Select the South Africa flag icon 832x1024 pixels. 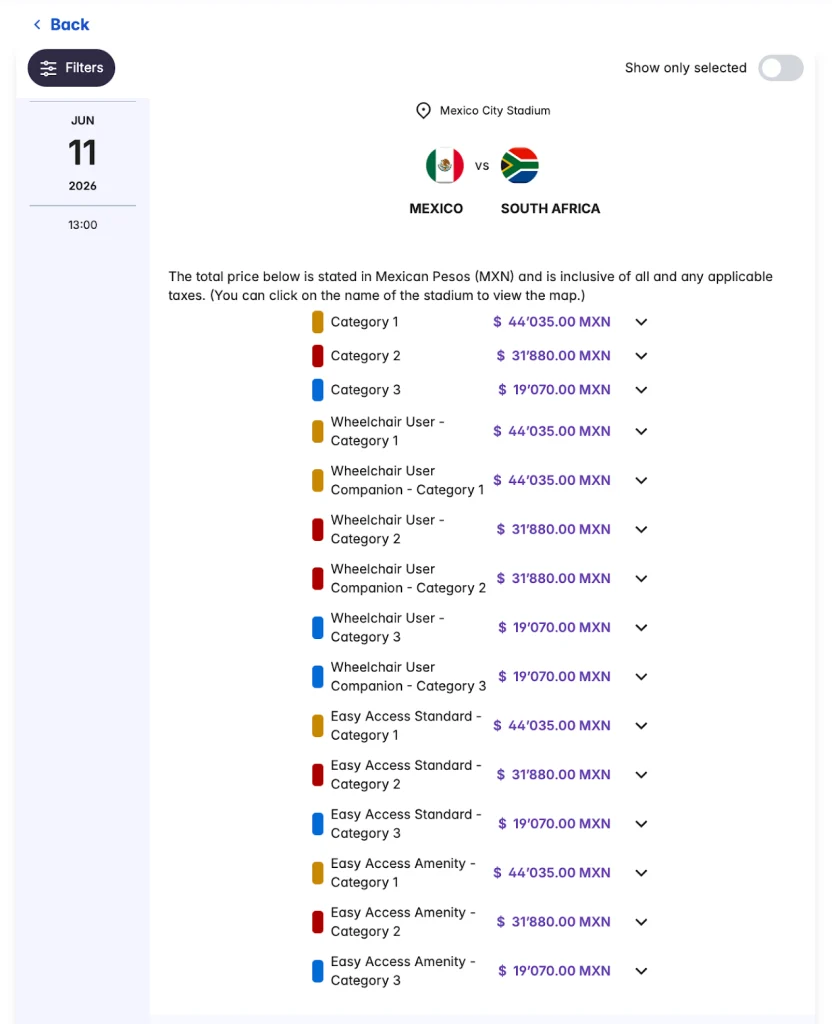tap(521, 164)
